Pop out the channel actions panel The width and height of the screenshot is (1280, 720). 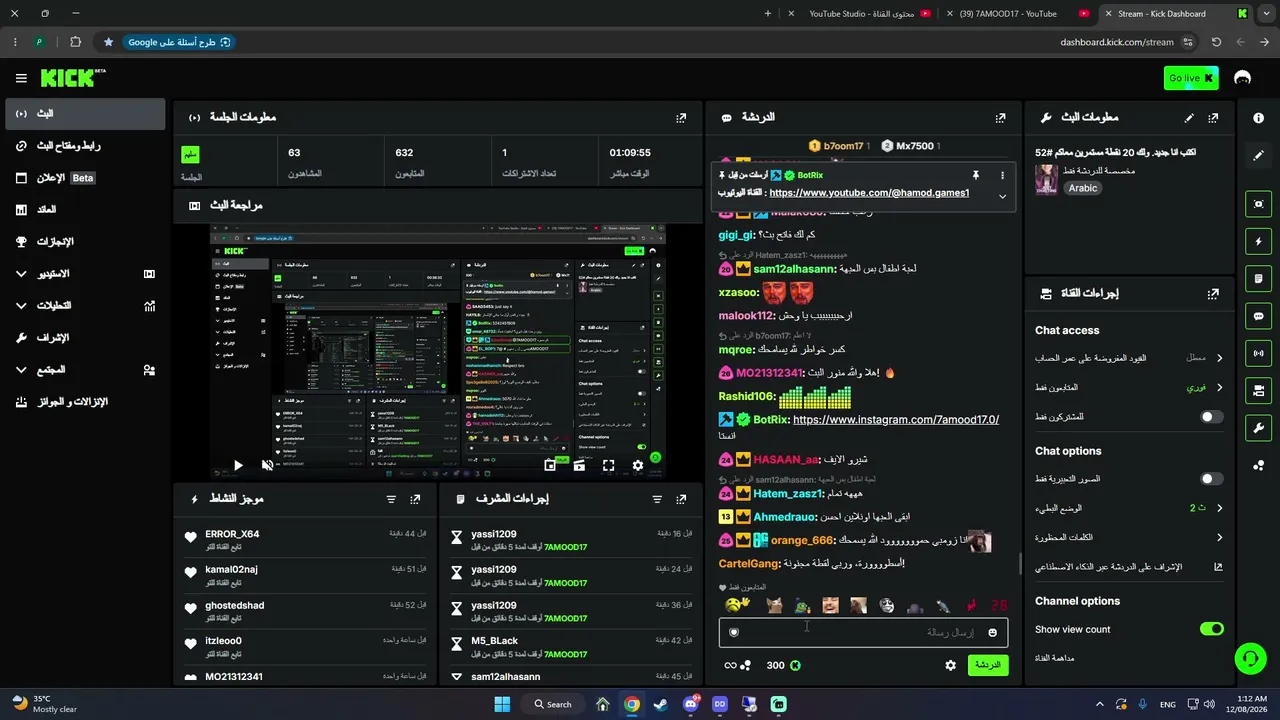(1213, 294)
